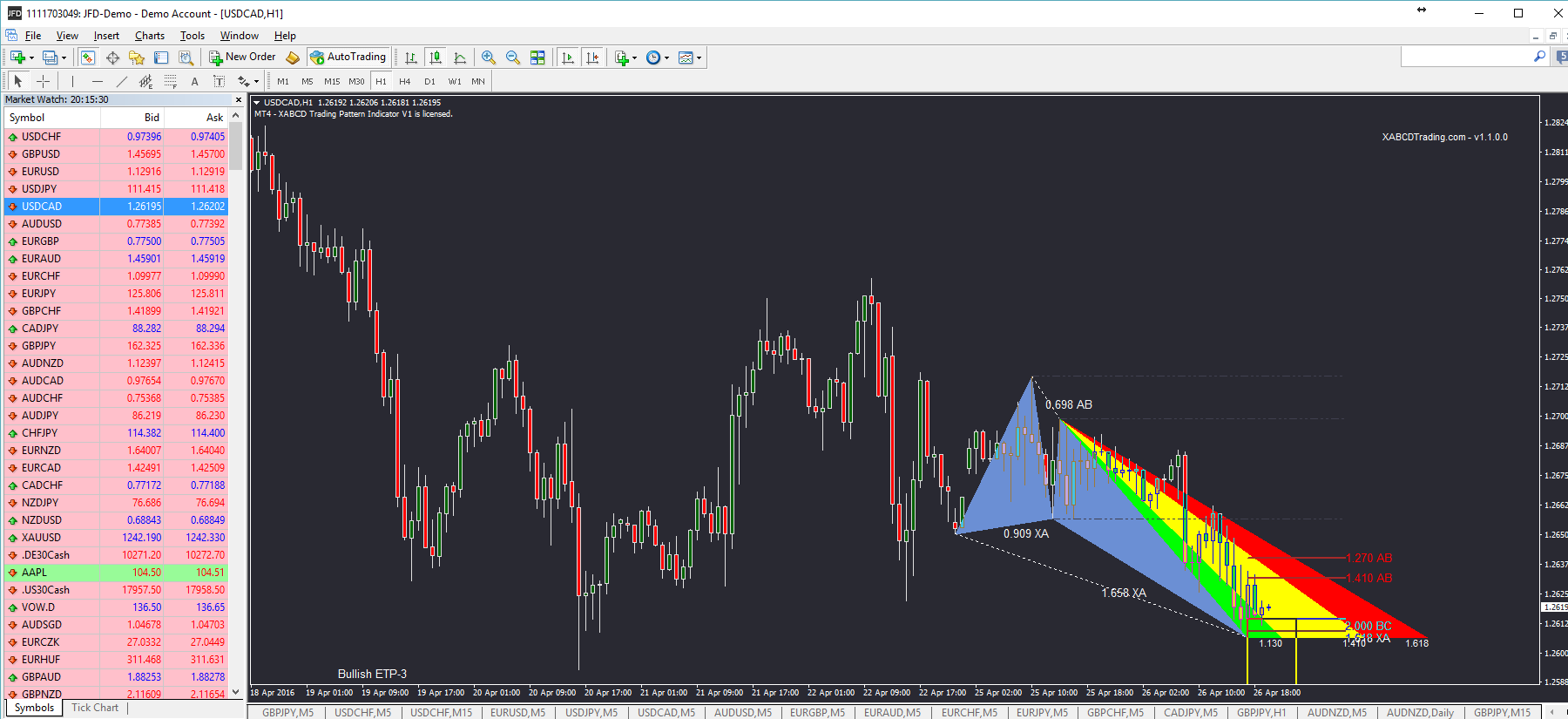Toggle the Terminal window icon
Image resolution: width=1568 pixels, height=719 pixels.
point(161,58)
